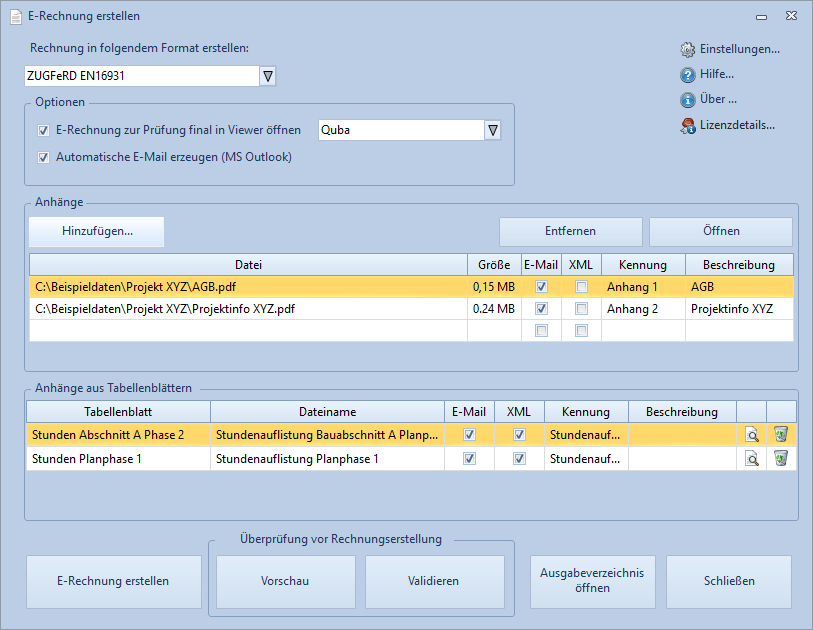Click the Einstellungen gear icon
This screenshot has height=630, width=813.
coord(688,49)
